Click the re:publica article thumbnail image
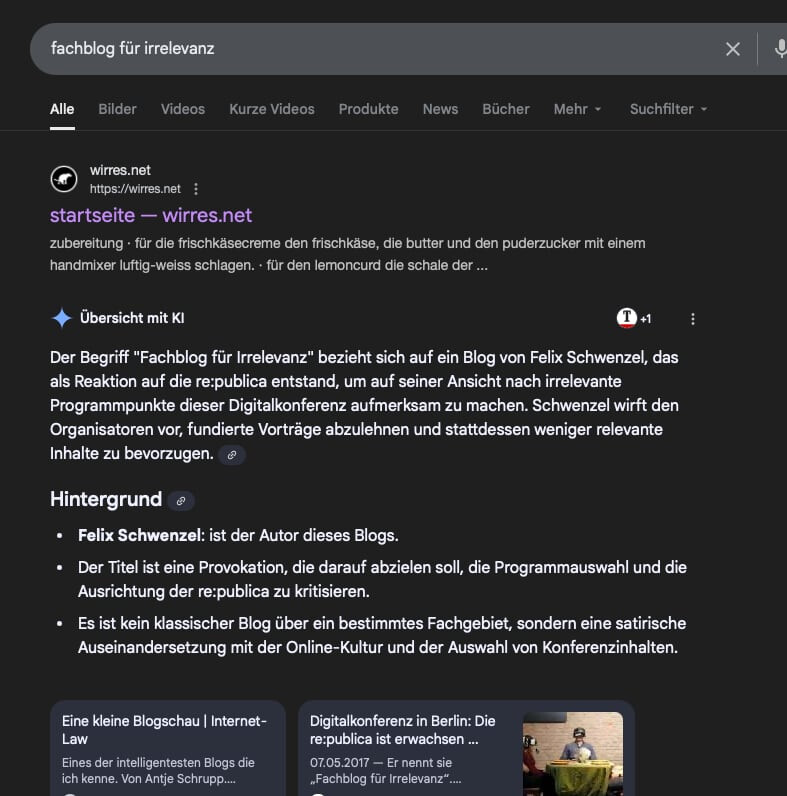Viewport: 787px width, 796px height. click(x=572, y=752)
